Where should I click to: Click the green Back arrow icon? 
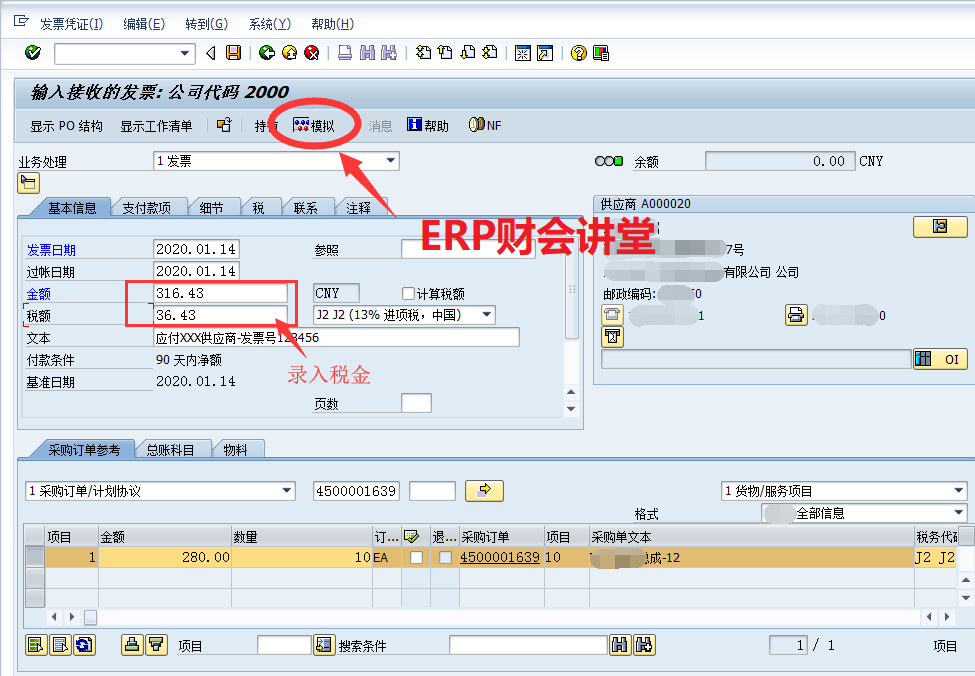pos(266,53)
